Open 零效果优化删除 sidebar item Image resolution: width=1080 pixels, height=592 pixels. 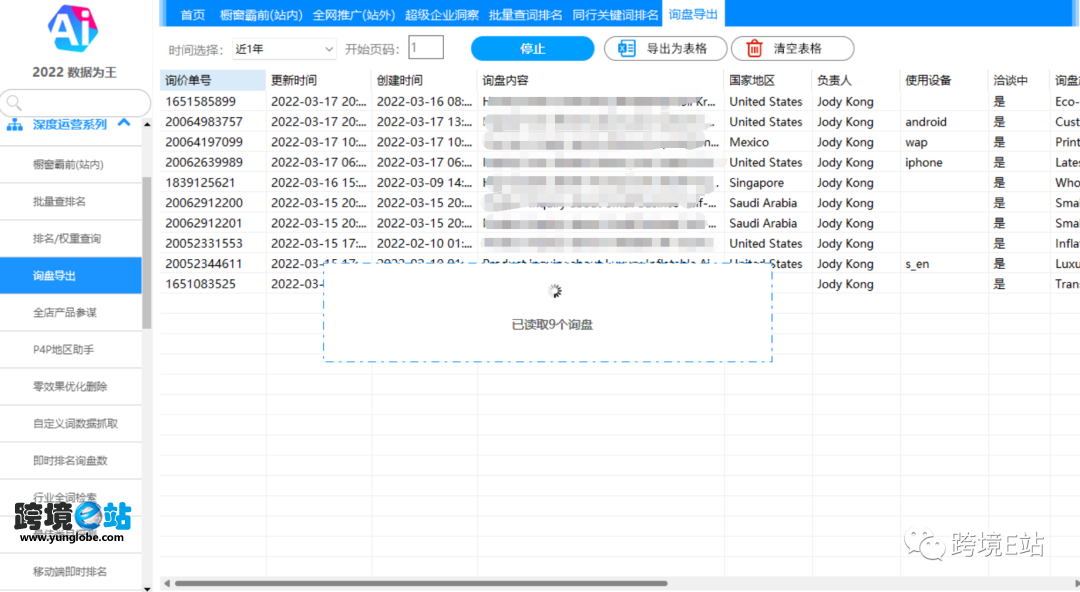[x=71, y=387]
